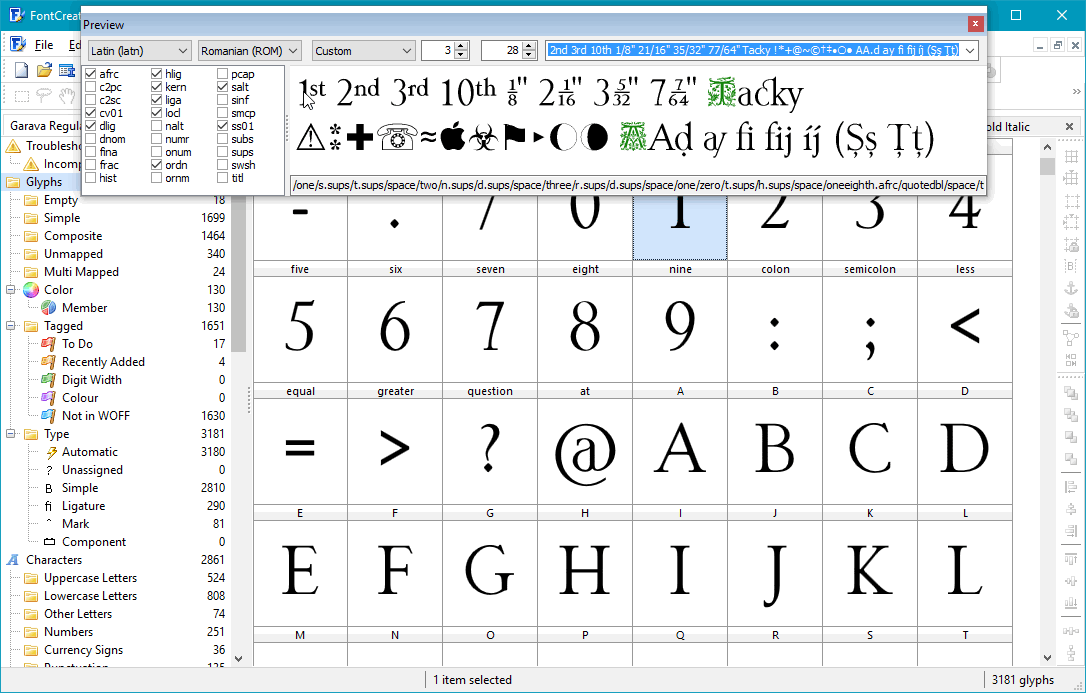Viewport: 1086px width, 693px height.
Task: Enable the smcp feature checkbox
Action: tap(222, 113)
